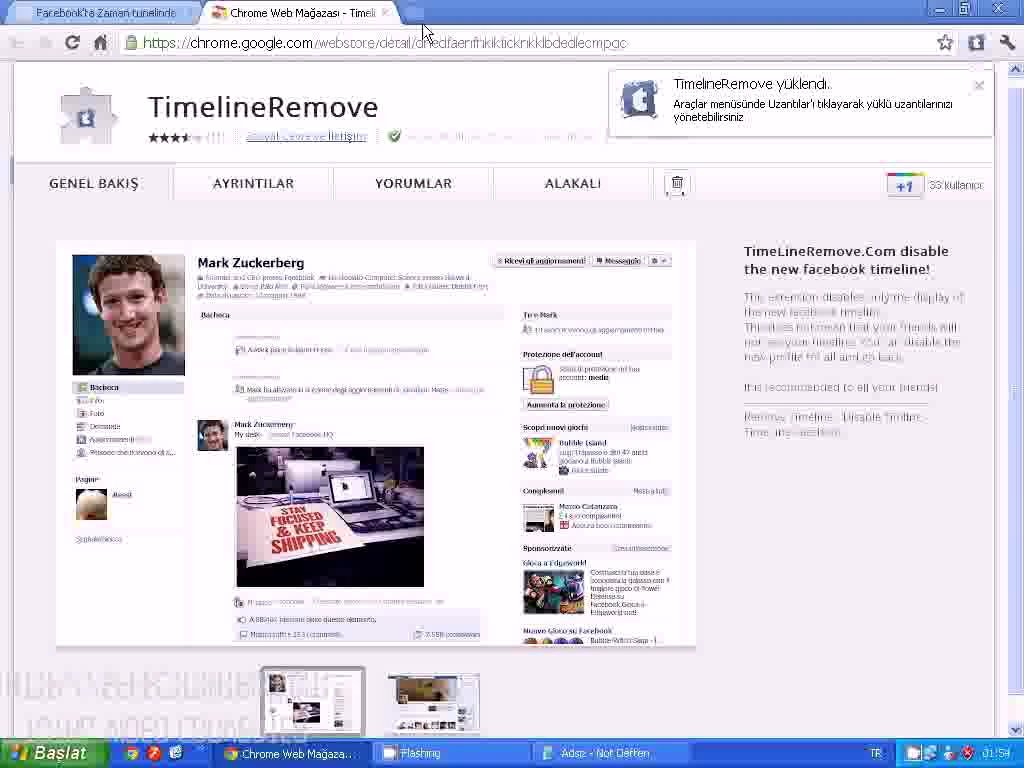Image resolution: width=1024 pixels, height=768 pixels.
Task: Click the TimelineRemove extension icon in toolbar
Action: coord(976,43)
